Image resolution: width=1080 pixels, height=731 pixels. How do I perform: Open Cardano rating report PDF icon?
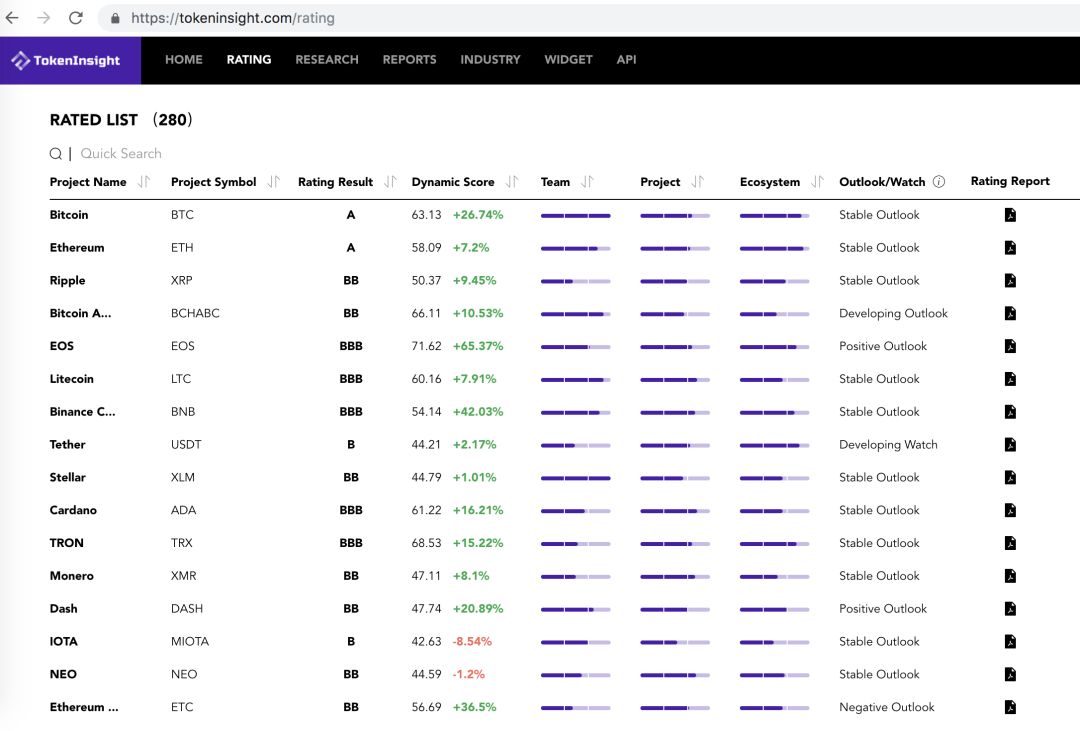(1010, 511)
